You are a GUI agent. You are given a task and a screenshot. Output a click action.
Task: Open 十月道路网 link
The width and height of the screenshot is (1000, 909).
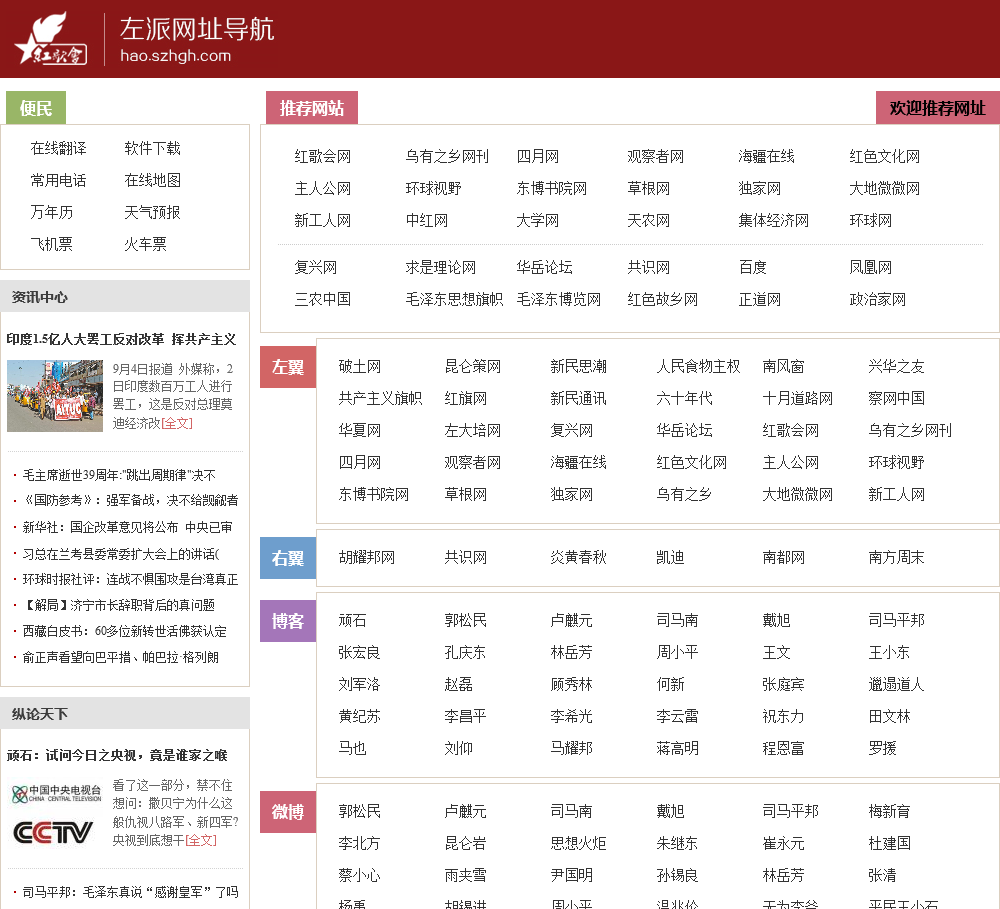pyautogui.click(x=798, y=398)
